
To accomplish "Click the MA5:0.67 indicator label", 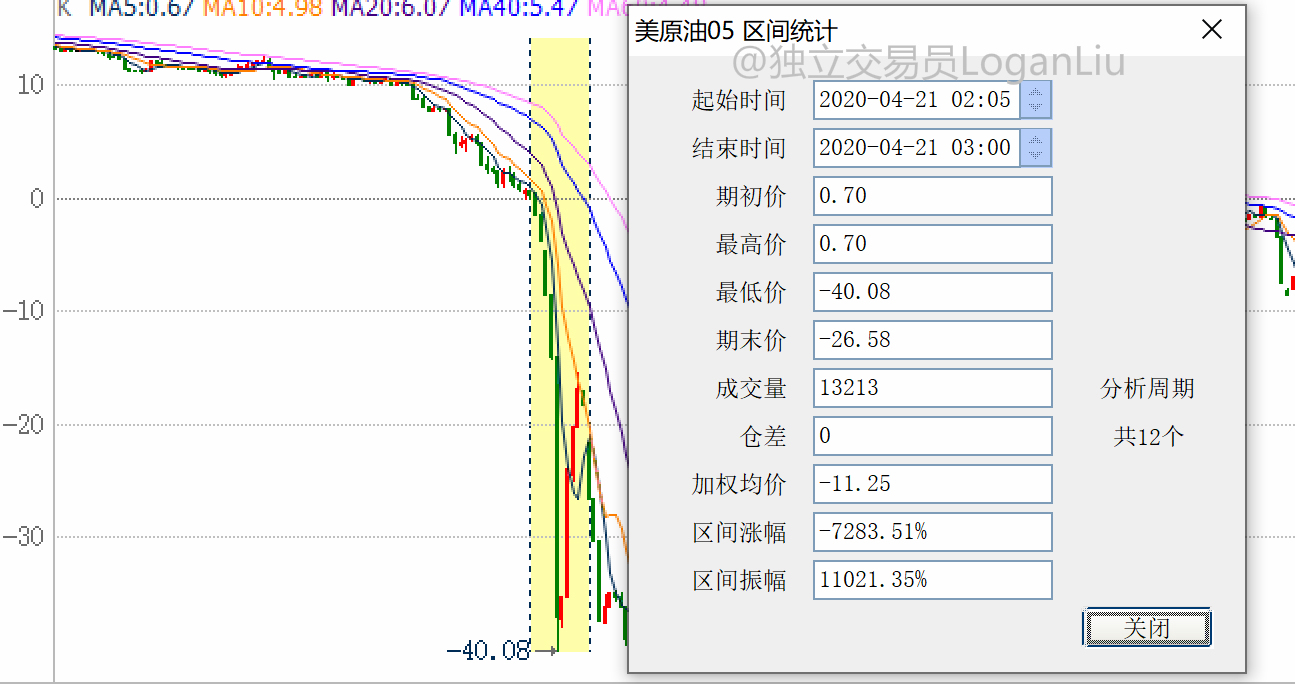I will coord(143,8).
